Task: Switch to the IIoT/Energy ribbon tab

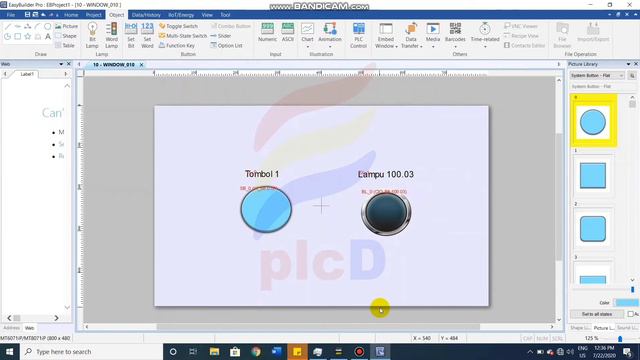Action: click(x=181, y=15)
